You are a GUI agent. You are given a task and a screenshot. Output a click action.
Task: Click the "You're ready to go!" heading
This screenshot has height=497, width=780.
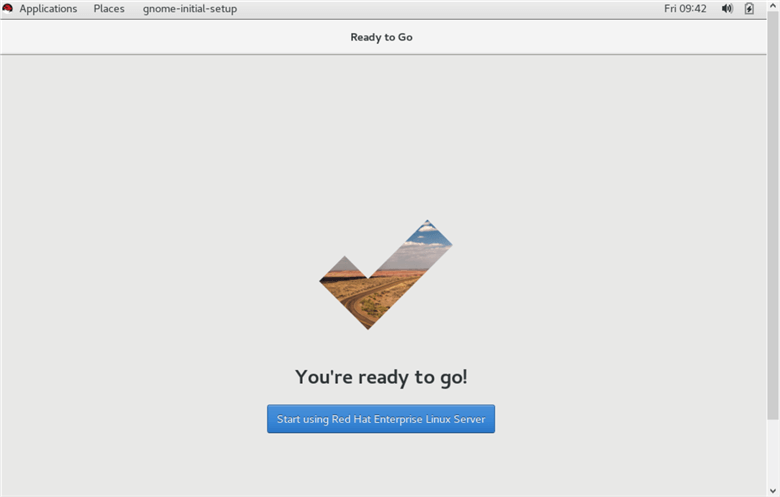point(382,377)
